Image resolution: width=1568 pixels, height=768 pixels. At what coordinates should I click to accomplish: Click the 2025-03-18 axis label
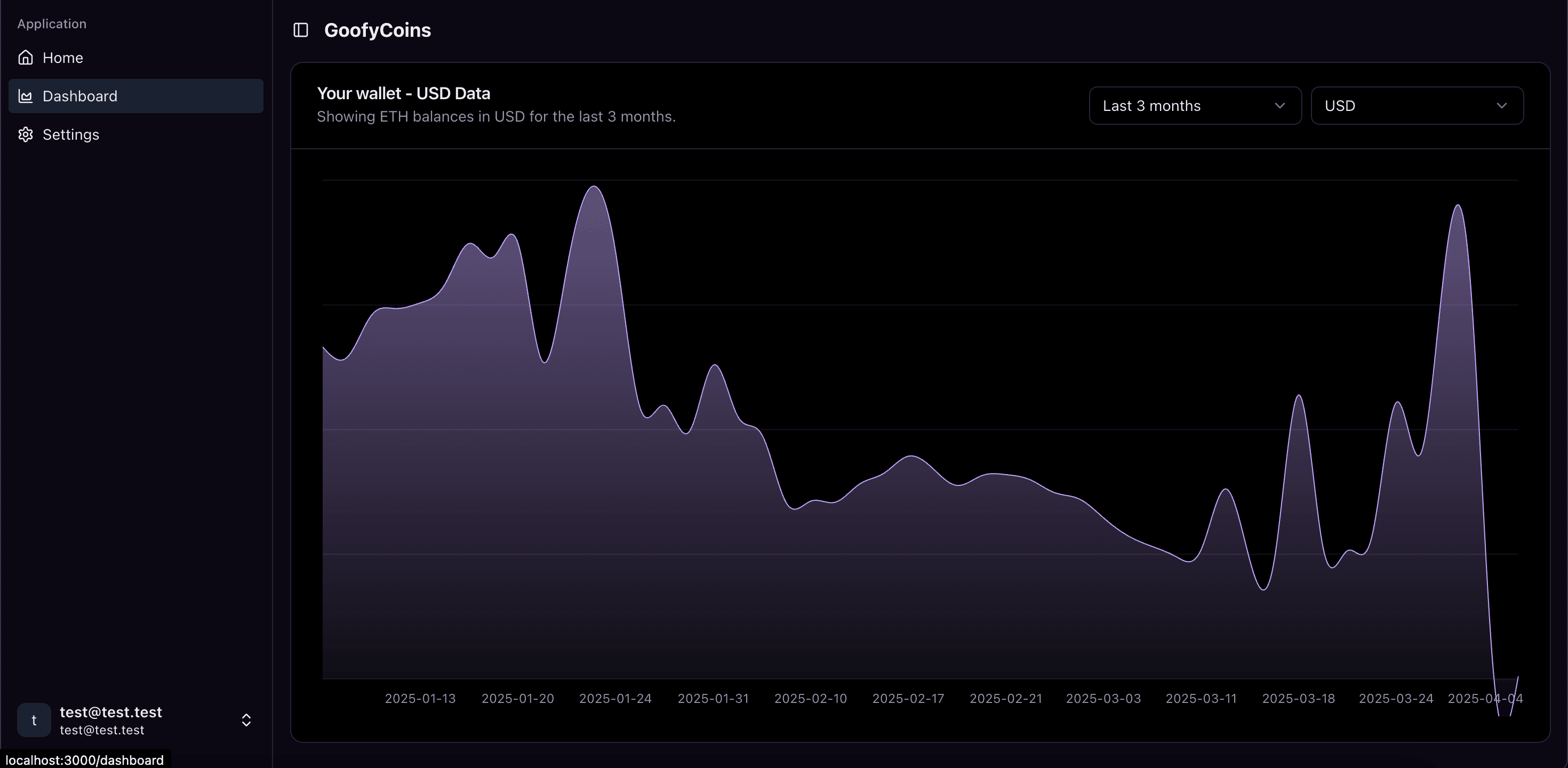click(1298, 699)
